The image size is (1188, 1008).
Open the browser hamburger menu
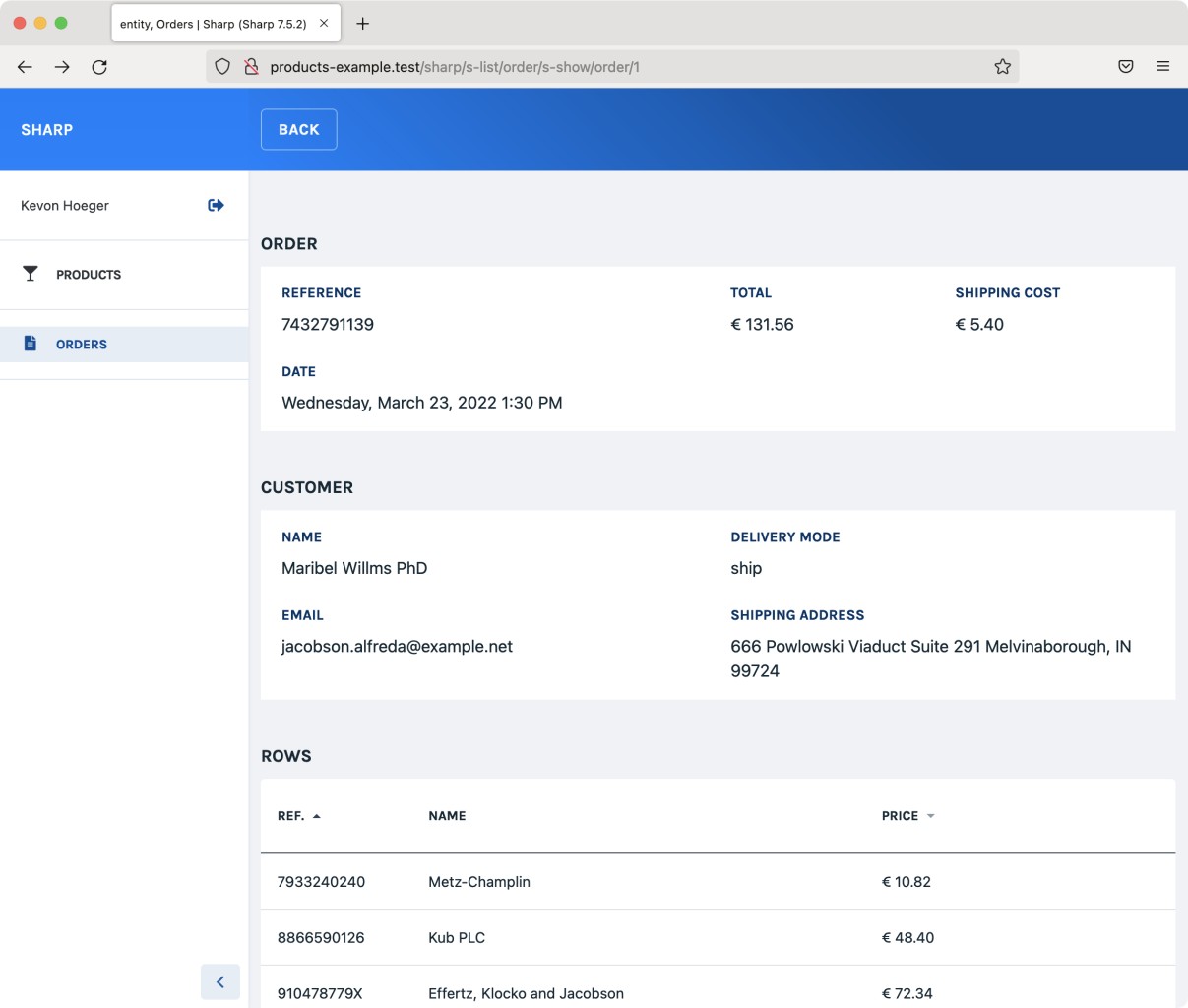click(1162, 67)
